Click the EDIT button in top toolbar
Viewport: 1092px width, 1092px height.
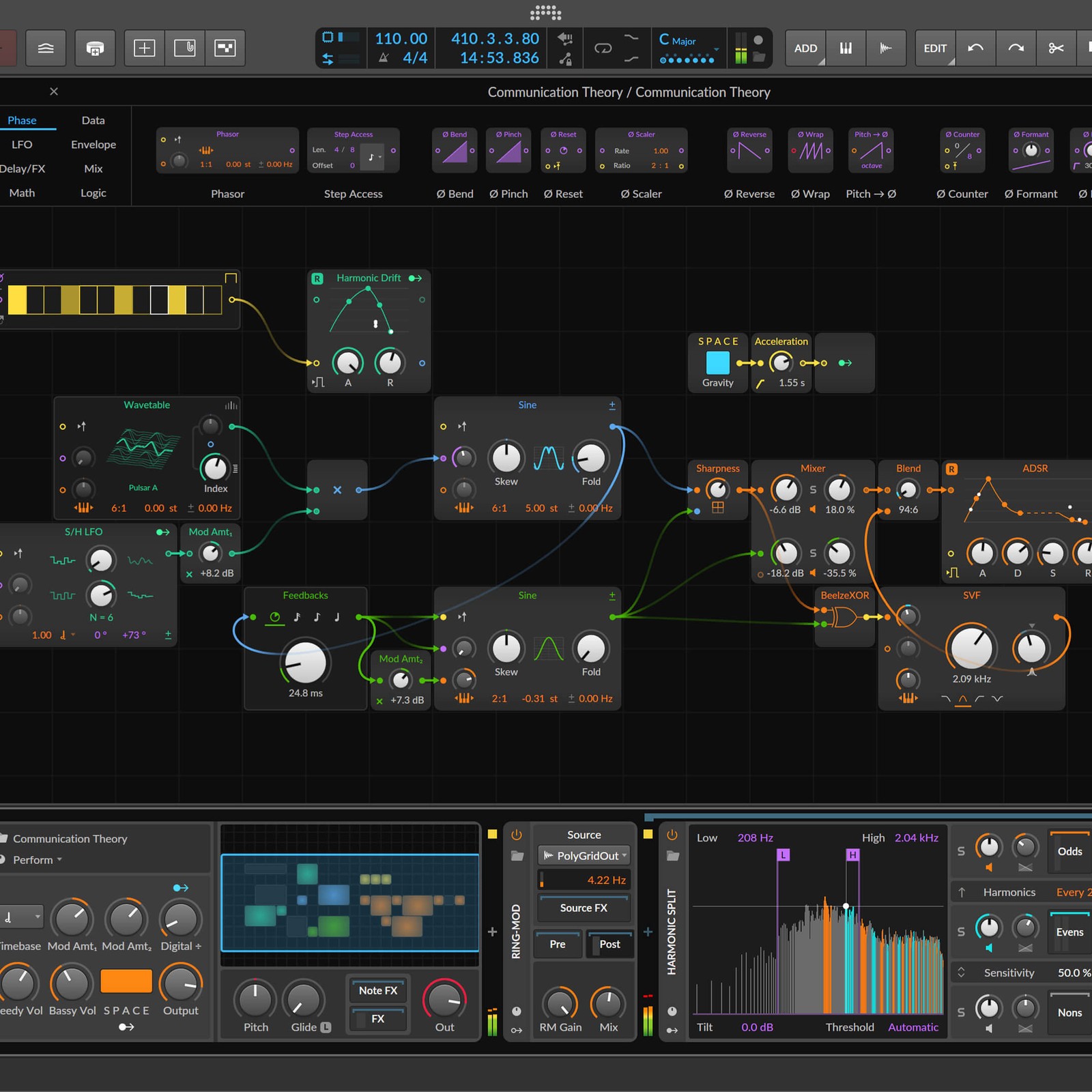(935, 48)
